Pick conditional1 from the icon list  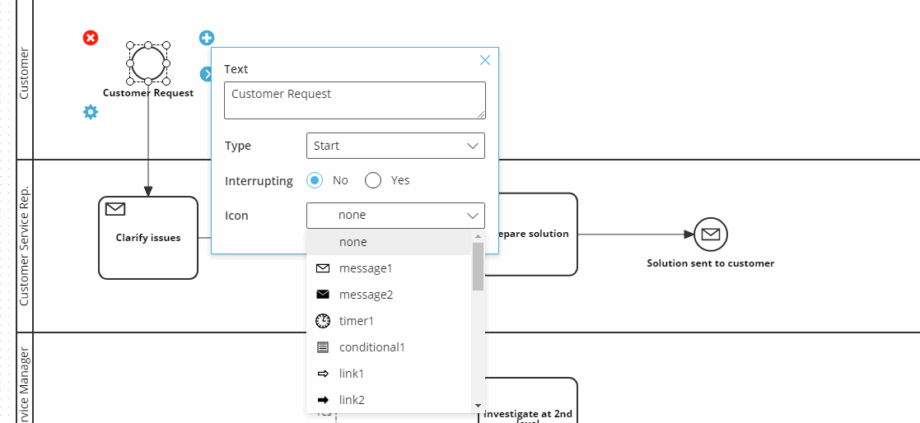[371, 347]
